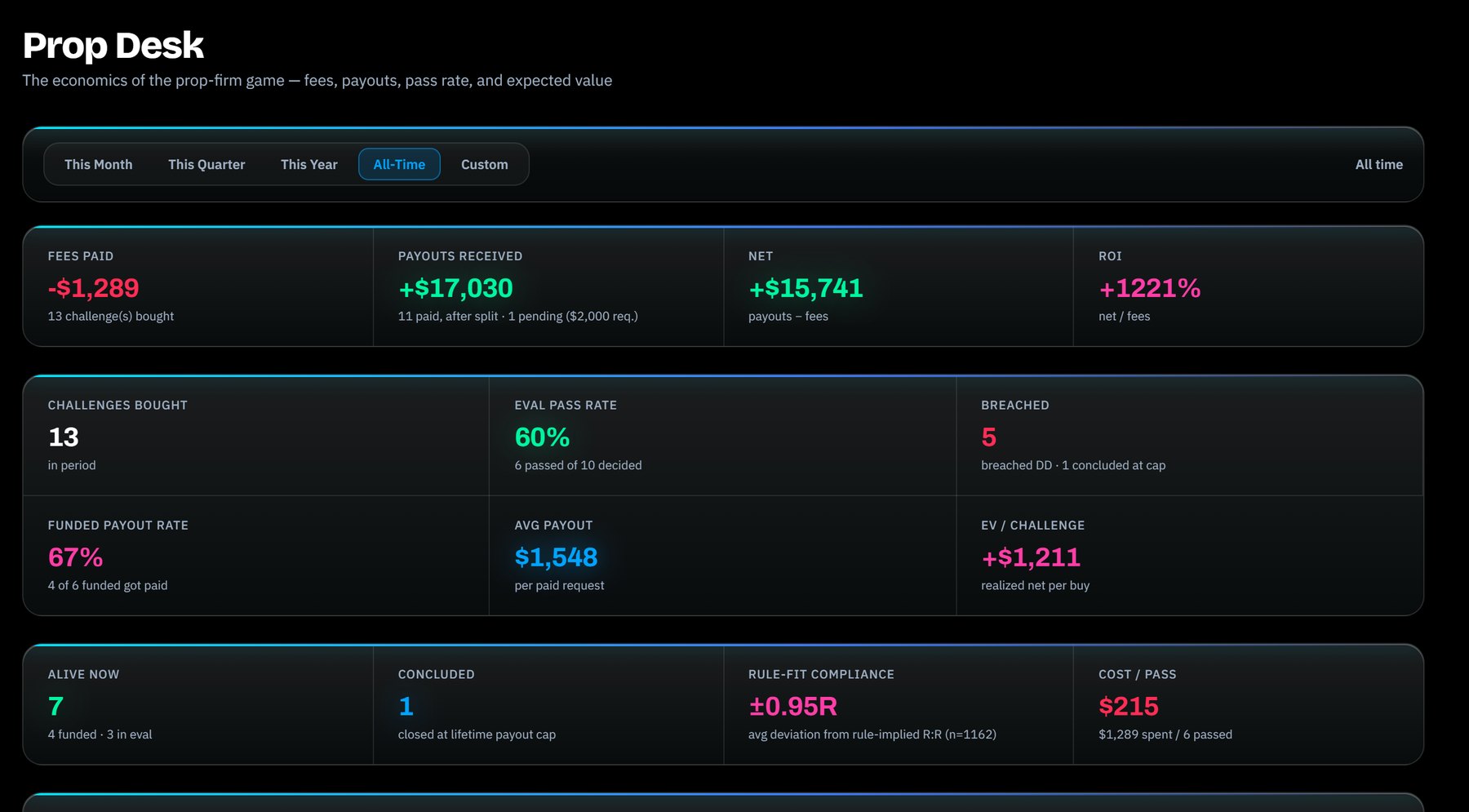Click the 'realized net per buy' caption

(x=1035, y=585)
